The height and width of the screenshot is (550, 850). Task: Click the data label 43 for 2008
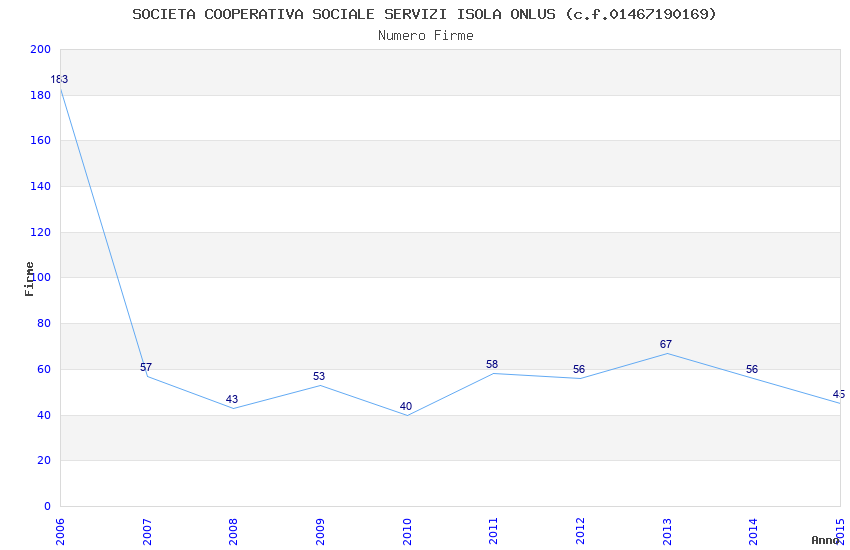click(x=232, y=399)
